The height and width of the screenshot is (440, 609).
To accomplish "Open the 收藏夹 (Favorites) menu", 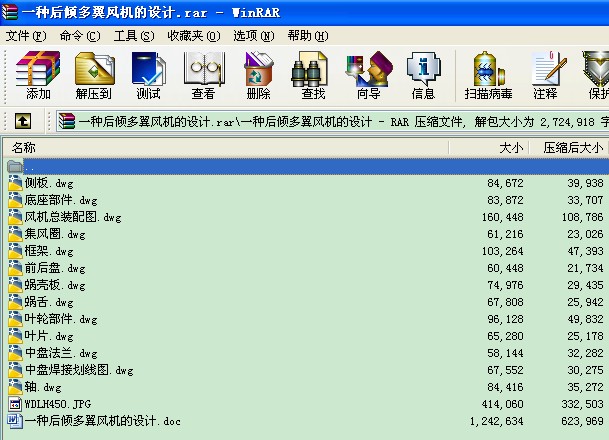I will click(x=191, y=35).
